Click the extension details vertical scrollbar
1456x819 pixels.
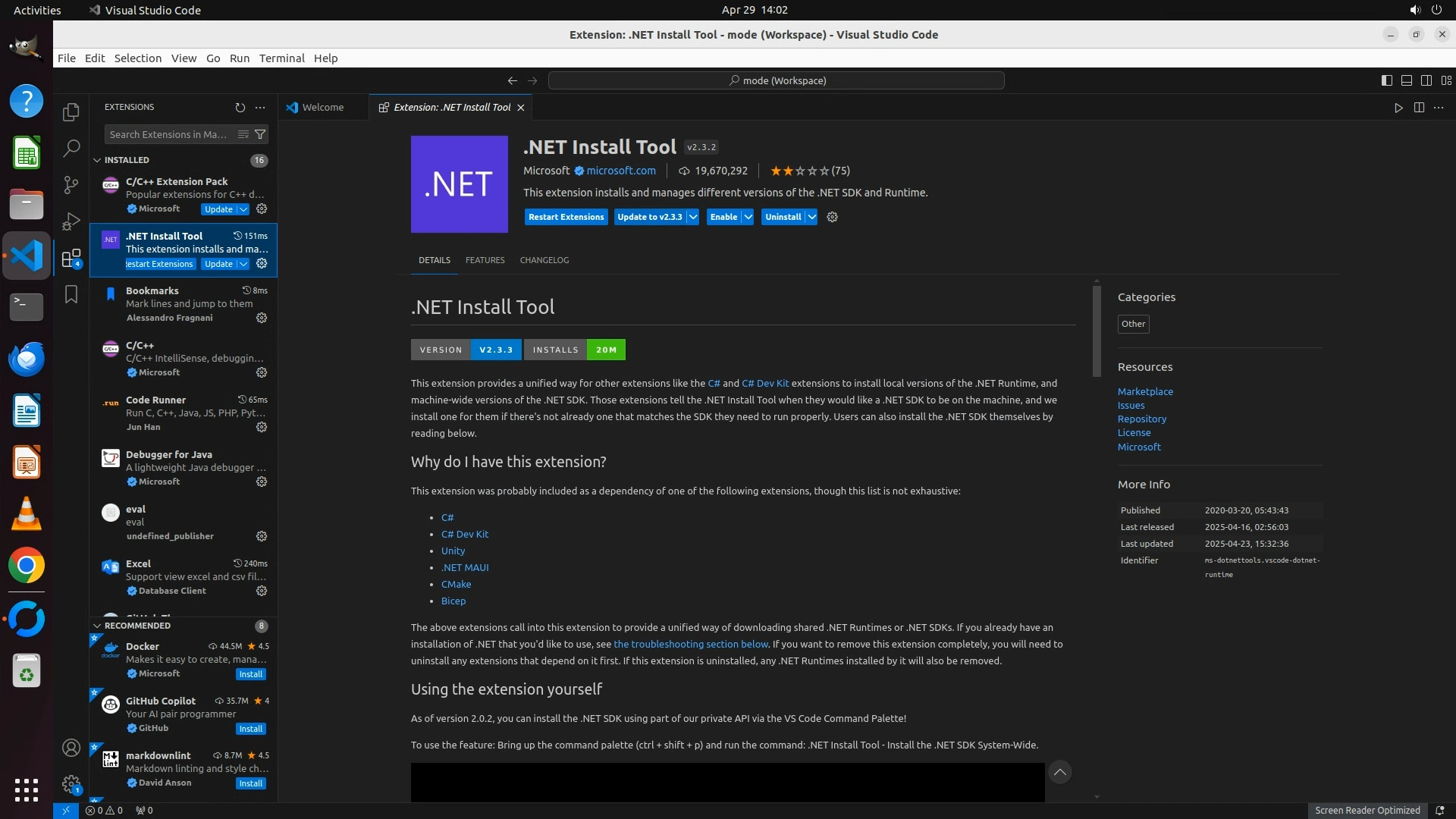1097,330
